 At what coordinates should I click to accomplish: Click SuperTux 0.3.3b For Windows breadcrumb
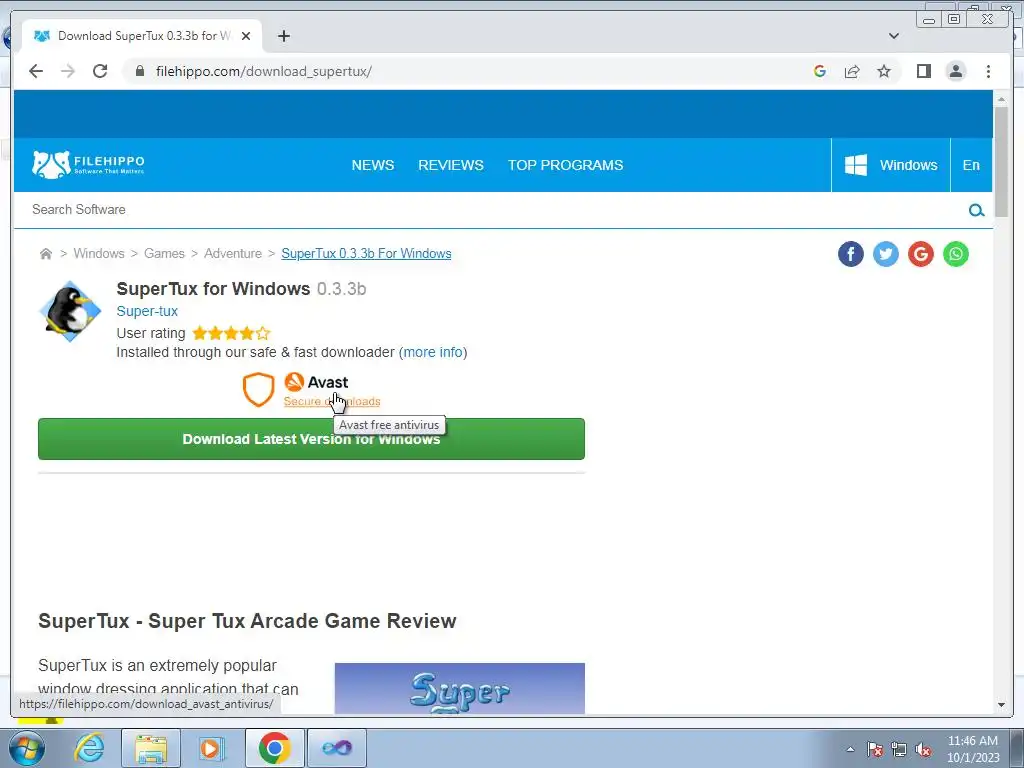pos(366,253)
